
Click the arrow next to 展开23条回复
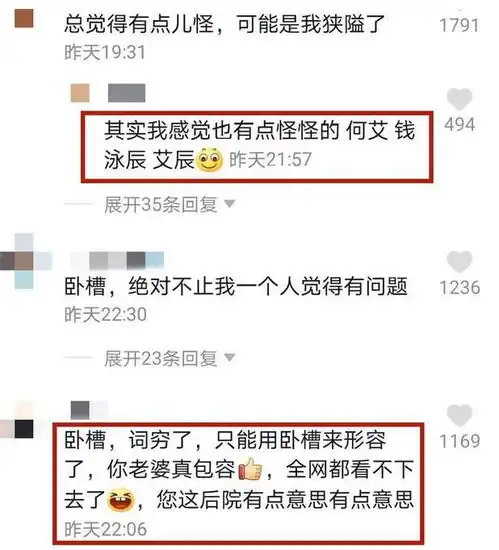coord(230,357)
